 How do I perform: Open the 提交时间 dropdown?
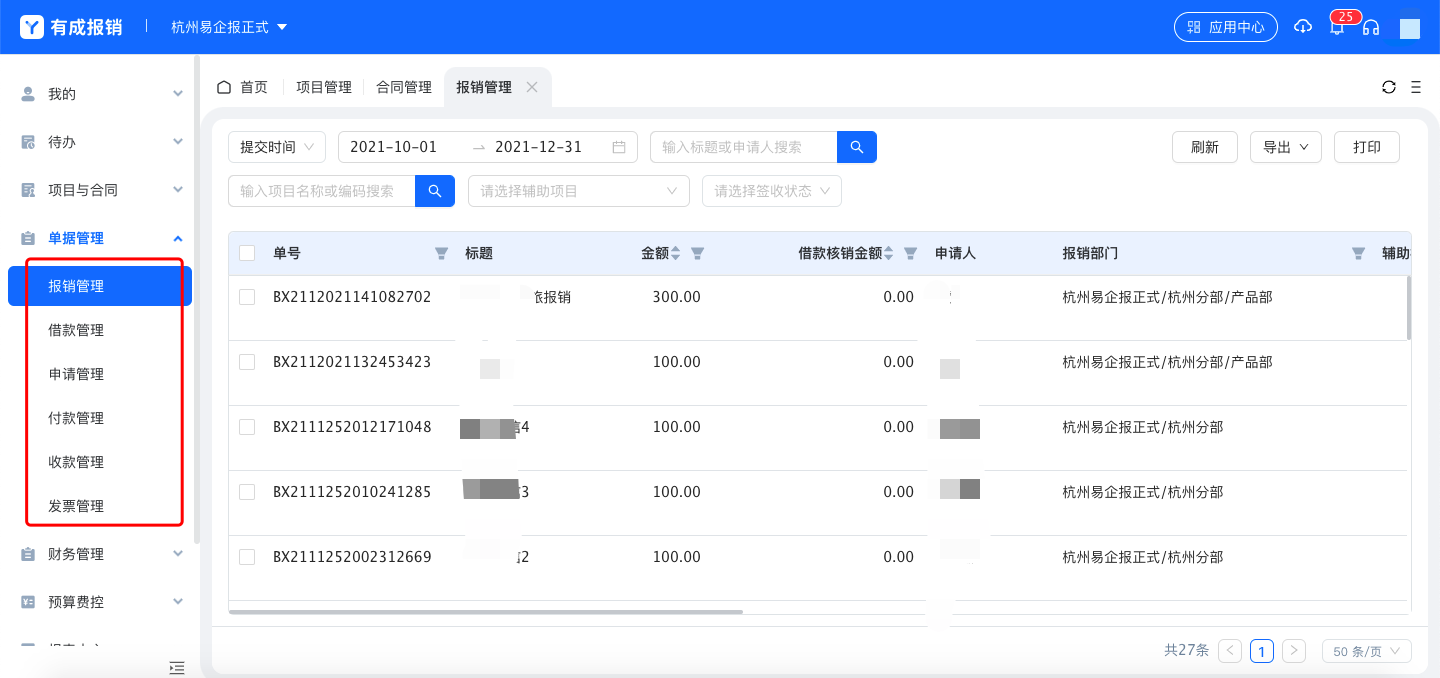click(277, 147)
